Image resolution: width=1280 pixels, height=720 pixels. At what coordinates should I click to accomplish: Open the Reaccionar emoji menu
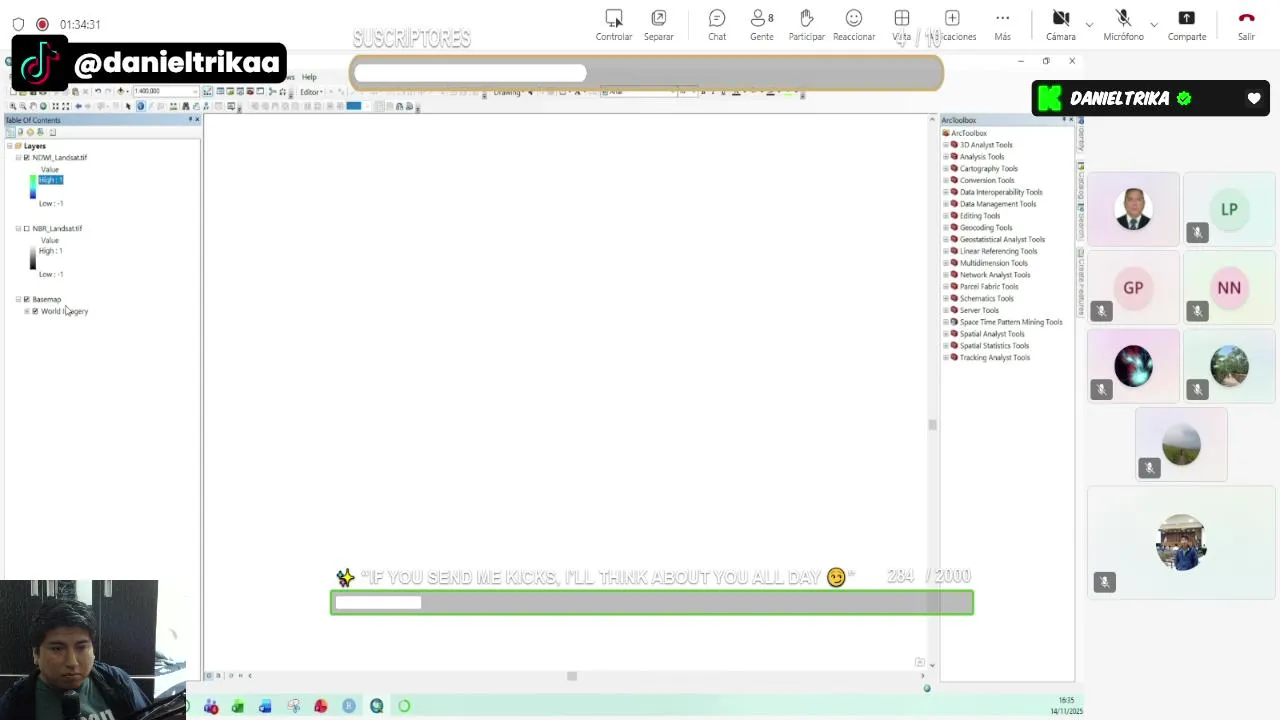pos(854,24)
